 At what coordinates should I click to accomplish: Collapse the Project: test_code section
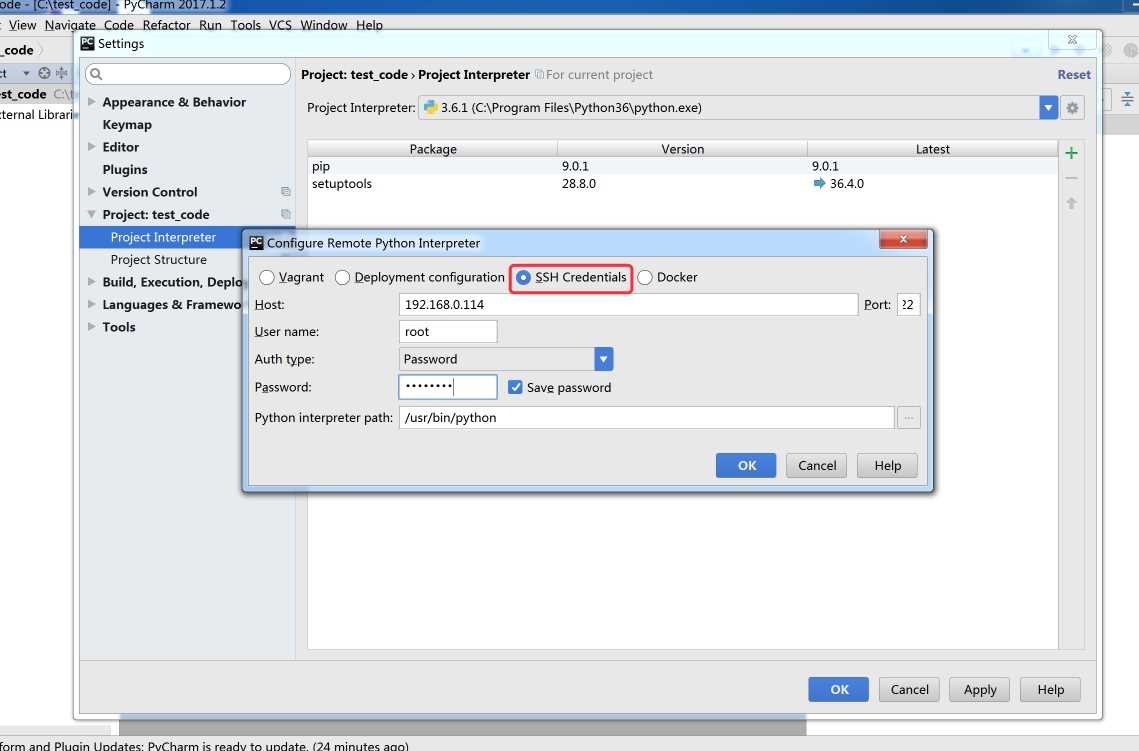92,214
